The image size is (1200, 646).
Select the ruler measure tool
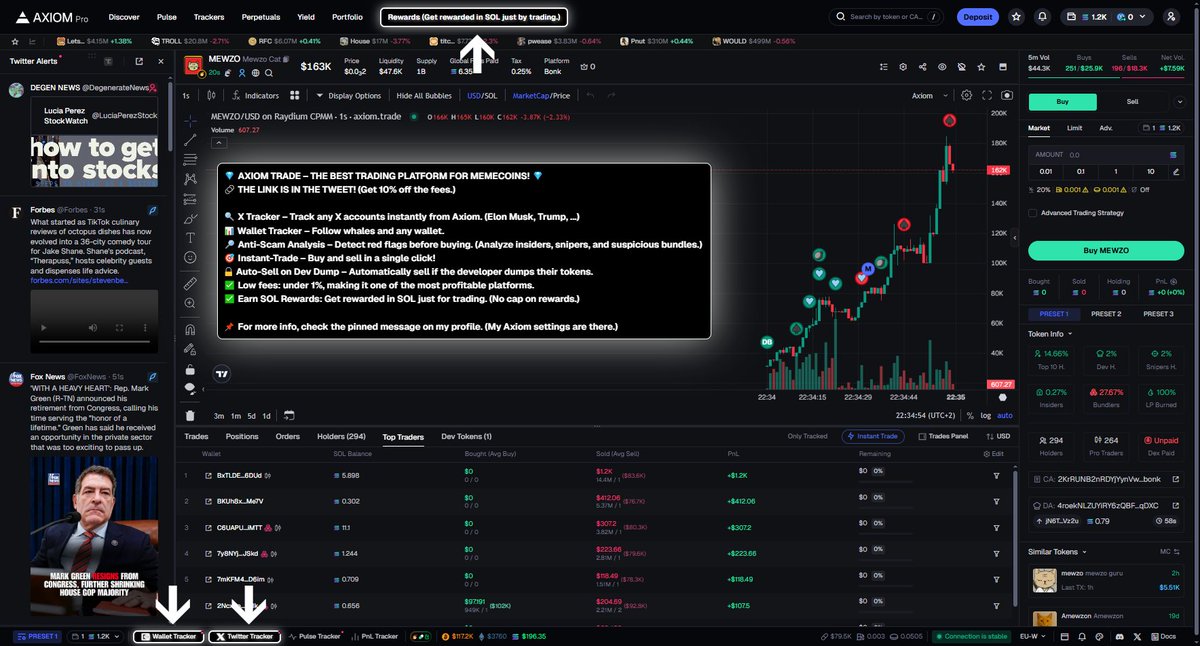click(190, 284)
